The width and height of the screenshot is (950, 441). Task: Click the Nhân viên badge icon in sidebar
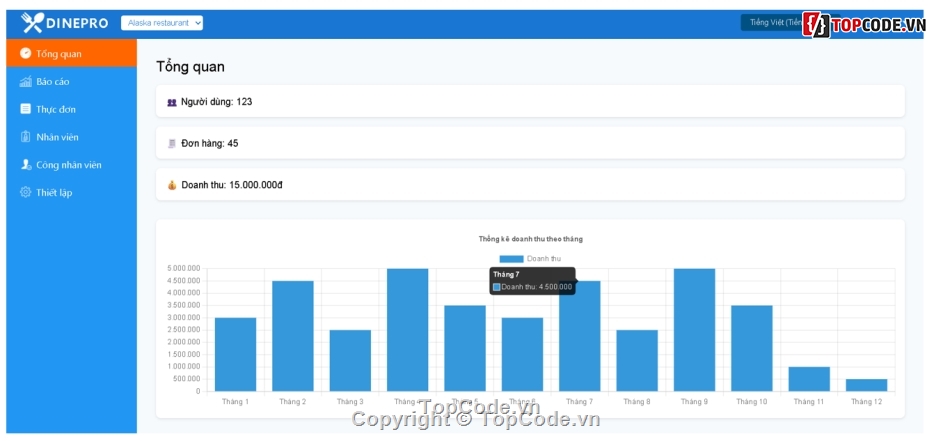click(26, 137)
